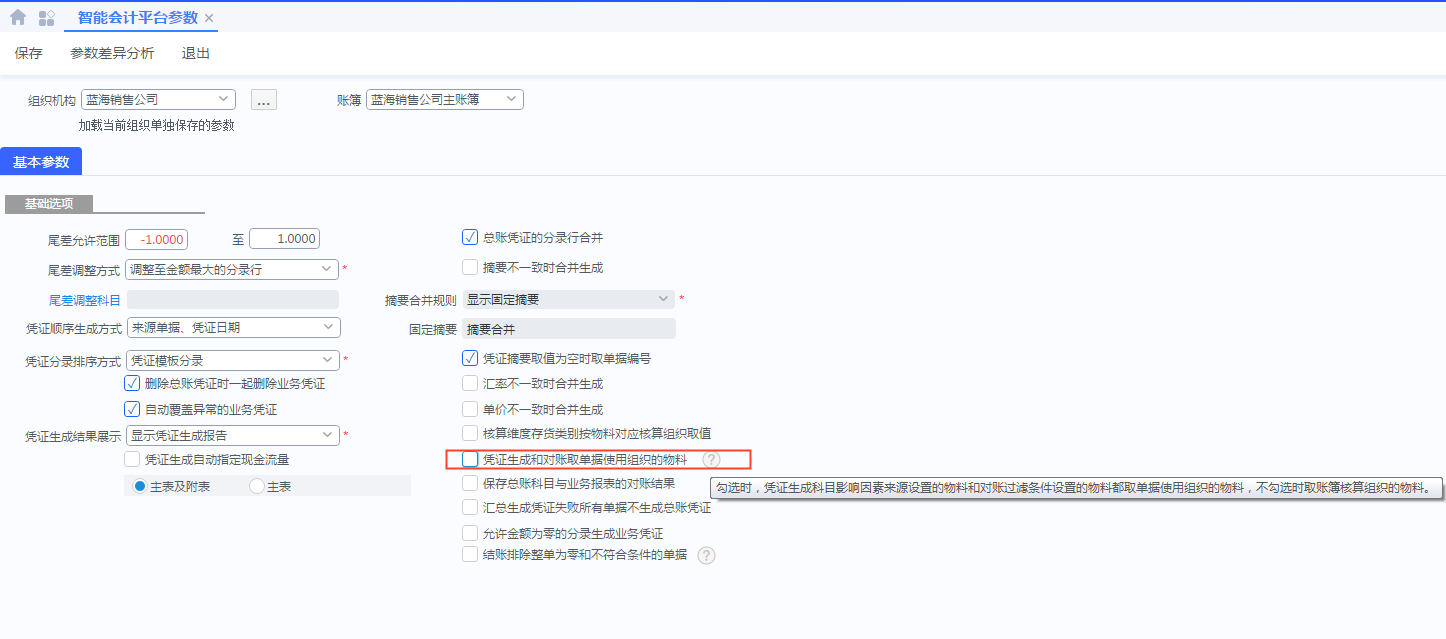Click the 尾差调整科目 field
The height and width of the screenshot is (639, 1446).
pos(233,299)
